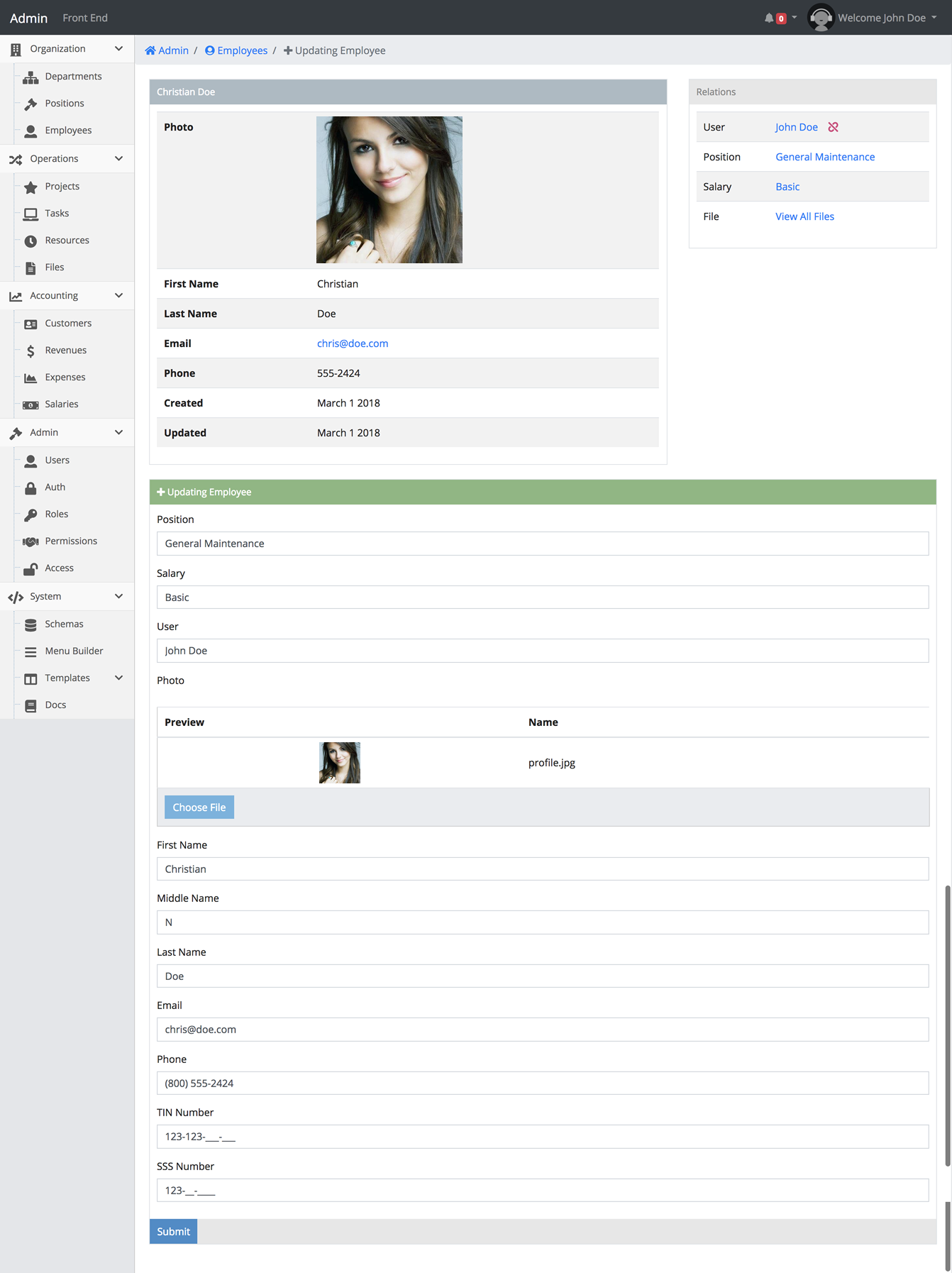This screenshot has width=952, height=1273.
Task: Collapse the Organization sidebar section
Action: [118, 49]
